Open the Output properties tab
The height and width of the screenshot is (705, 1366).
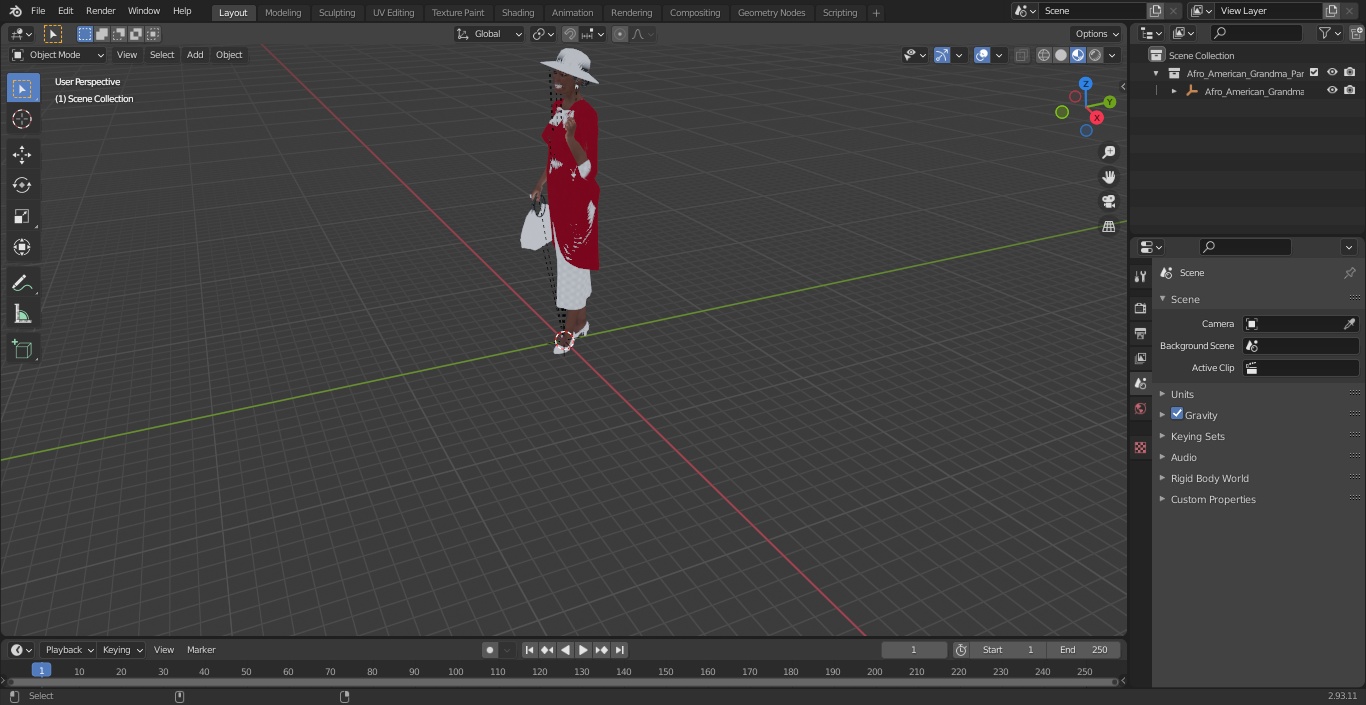1140,333
